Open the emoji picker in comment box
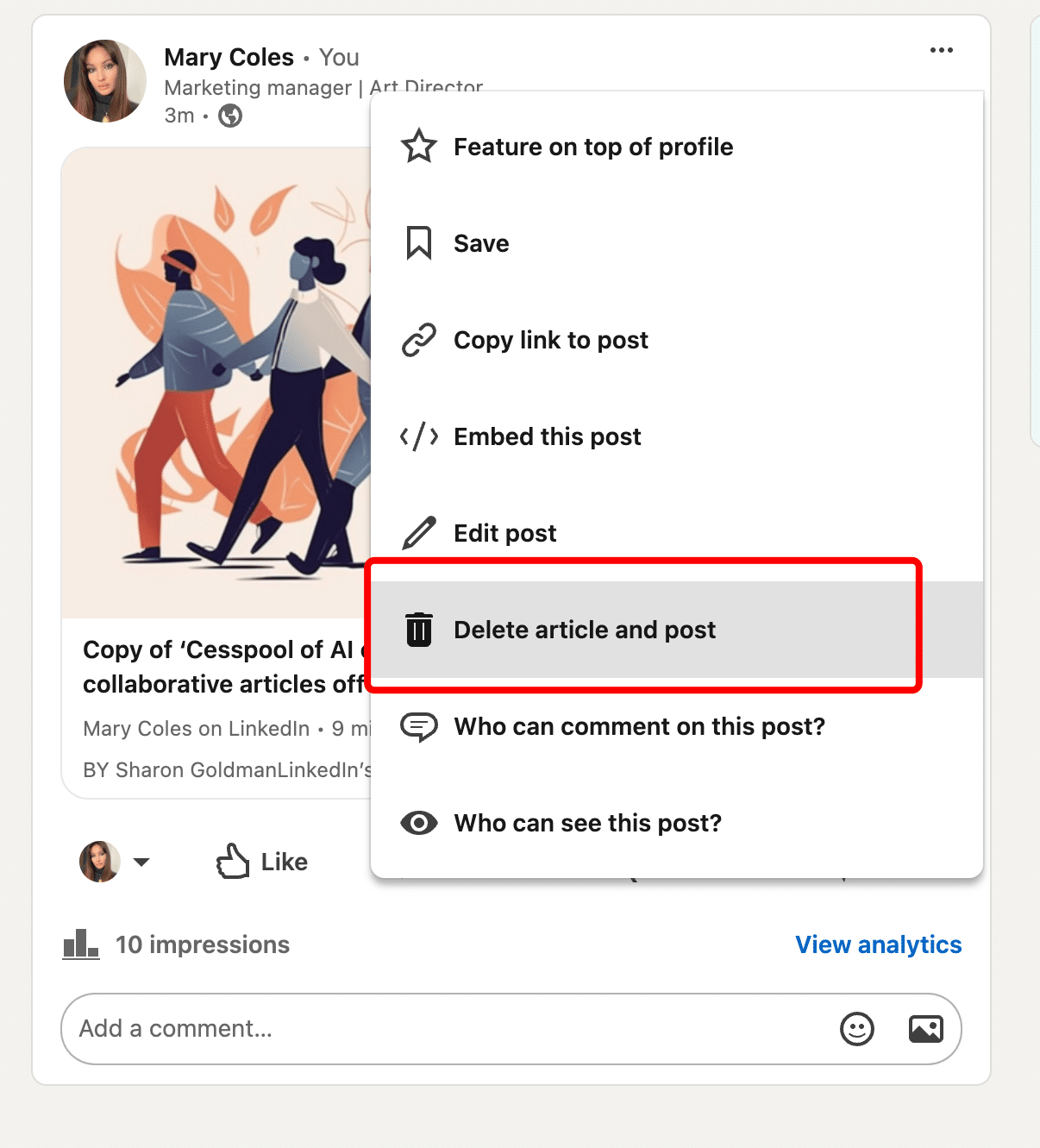 [856, 1029]
